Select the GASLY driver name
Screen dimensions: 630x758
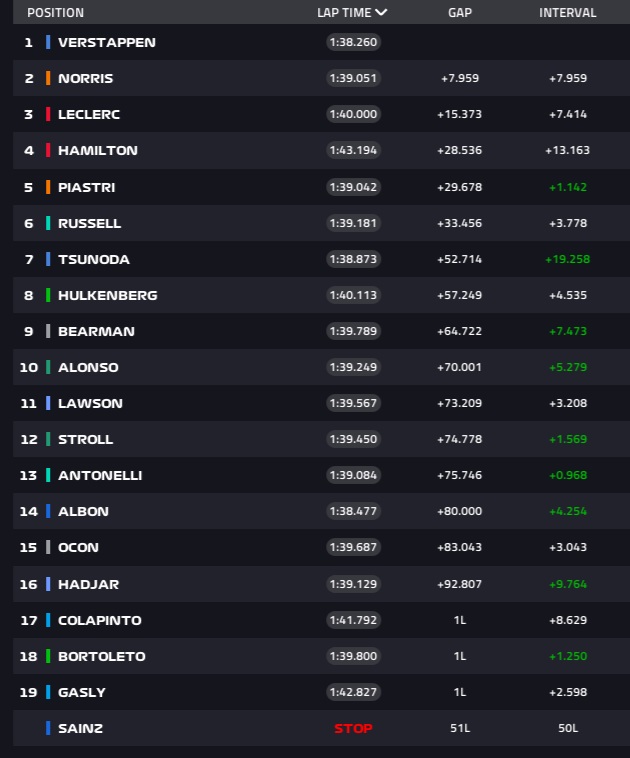(82, 692)
